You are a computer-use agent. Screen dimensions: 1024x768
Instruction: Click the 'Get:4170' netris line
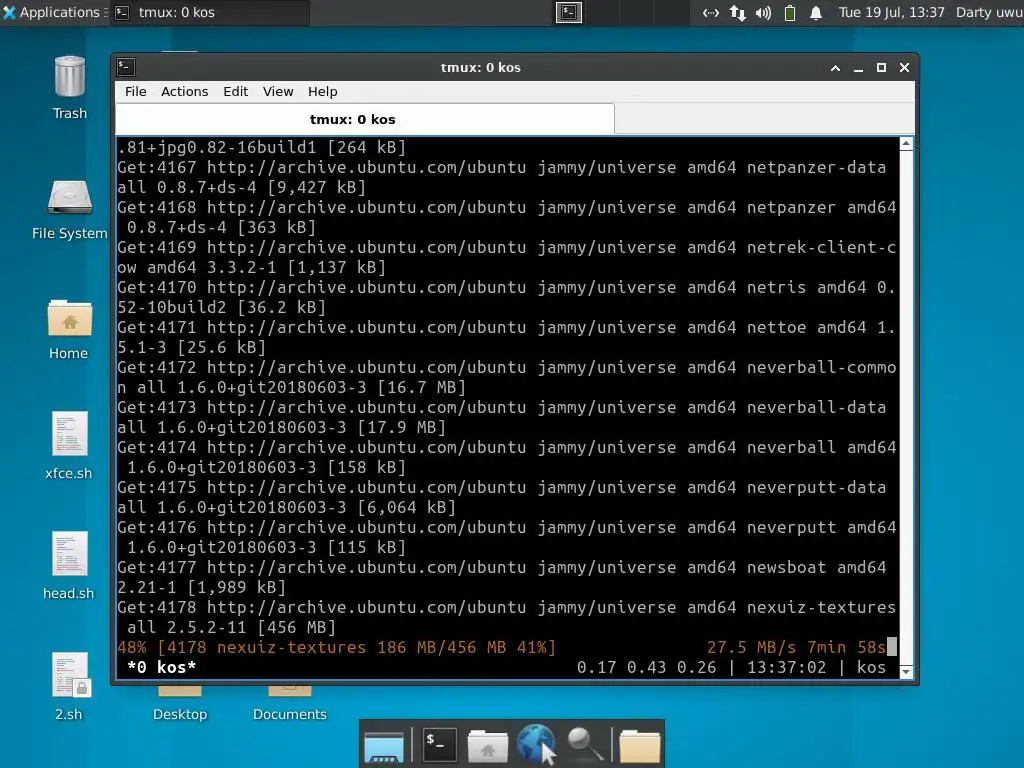(507, 297)
